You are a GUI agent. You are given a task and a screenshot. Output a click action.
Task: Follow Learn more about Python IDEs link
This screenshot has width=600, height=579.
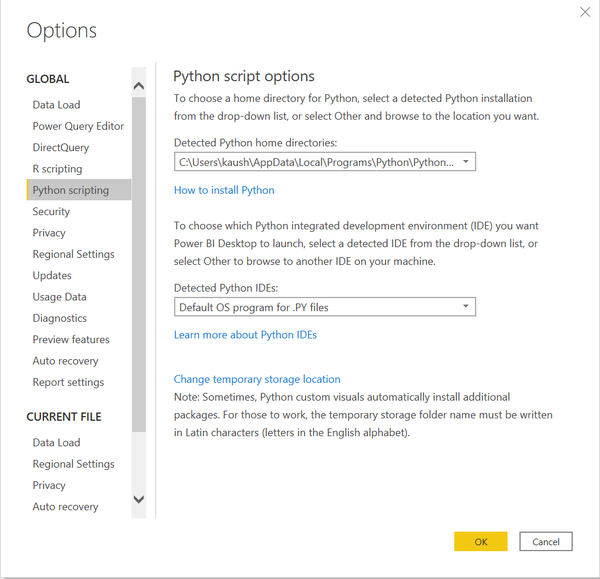click(x=245, y=335)
